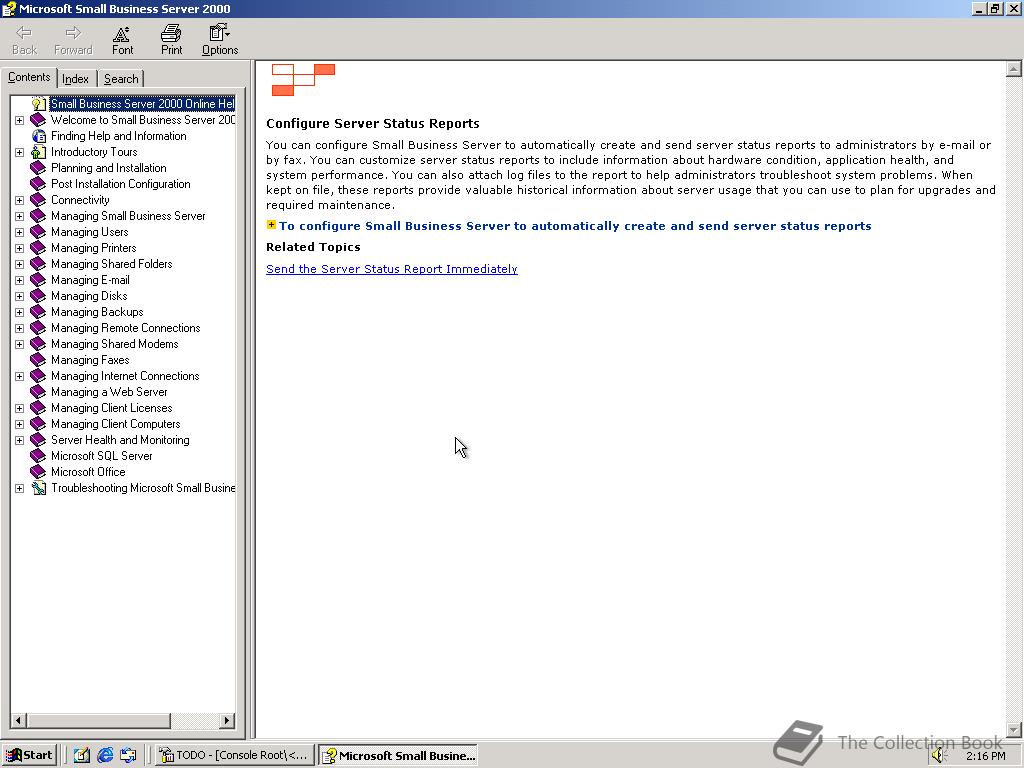Click the Finding Help and Information page icon
This screenshot has height=768, width=1024.
(39, 136)
